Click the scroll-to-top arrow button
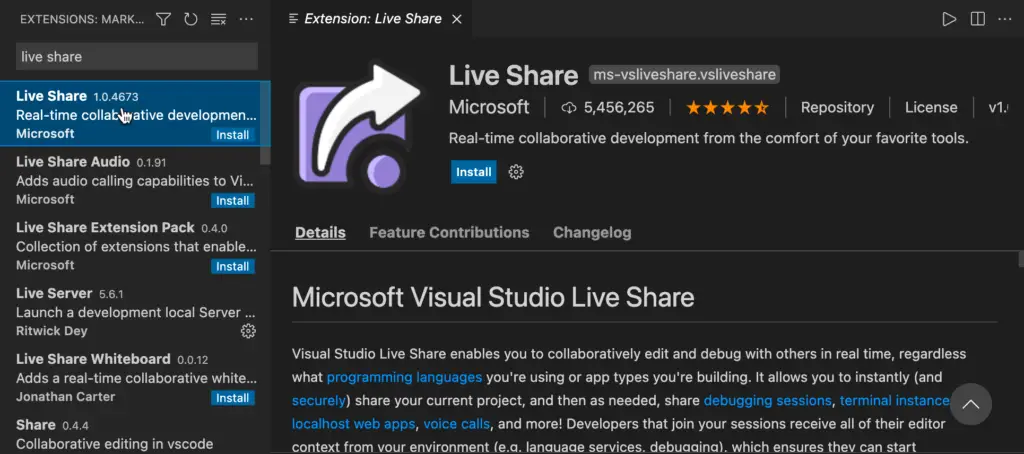 (x=970, y=404)
